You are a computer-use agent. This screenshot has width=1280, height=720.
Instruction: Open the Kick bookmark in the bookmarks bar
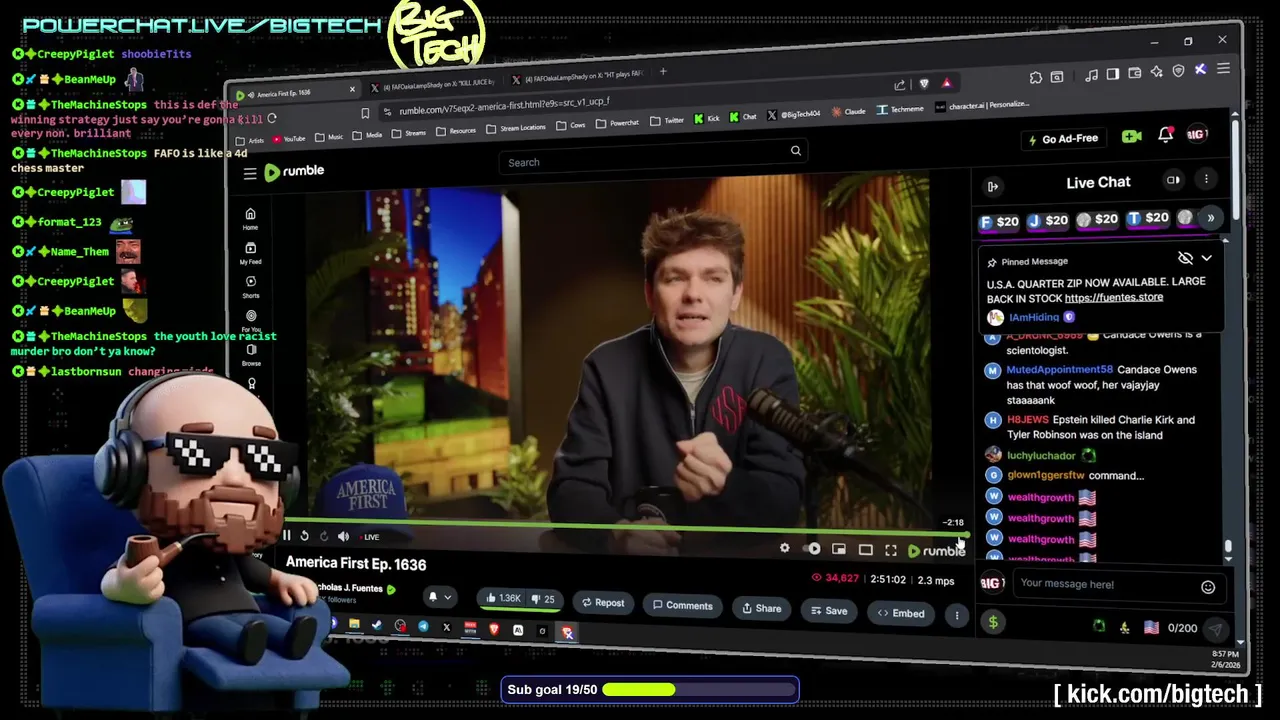click(706, 118)
